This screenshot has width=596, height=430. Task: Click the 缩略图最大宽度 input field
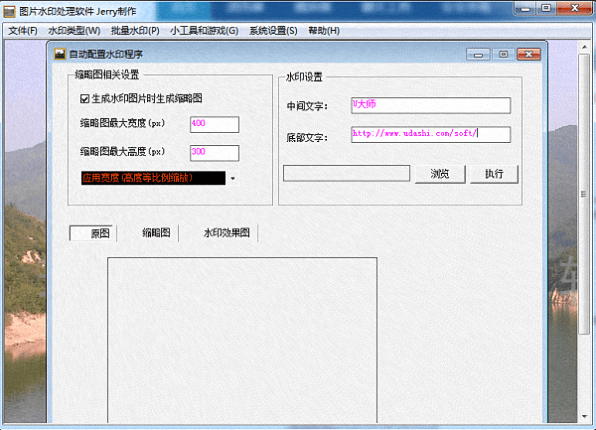[x=214, y=124]
